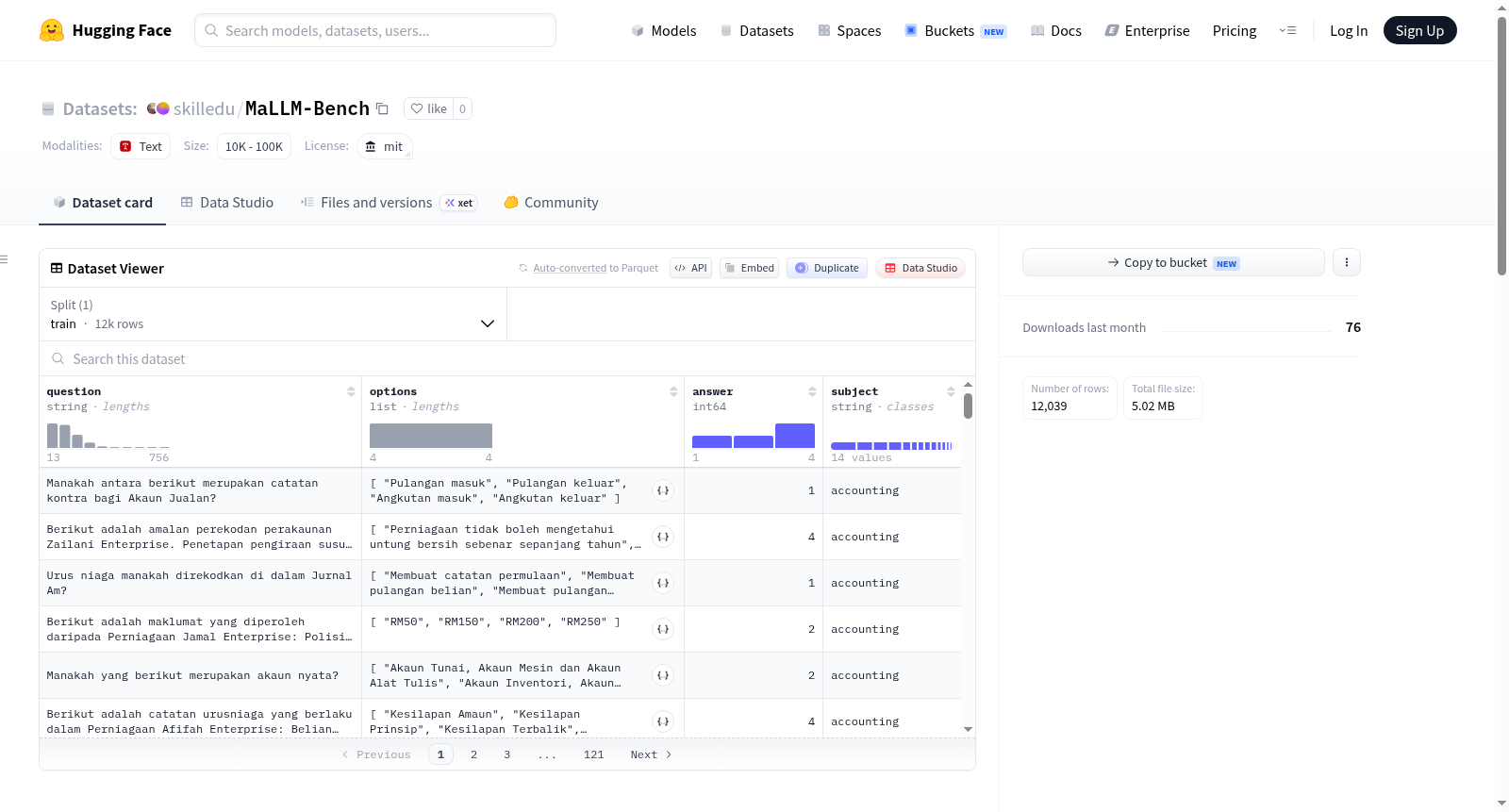
Task: Click the xet badge on Files tab
Action: [459, 203]
